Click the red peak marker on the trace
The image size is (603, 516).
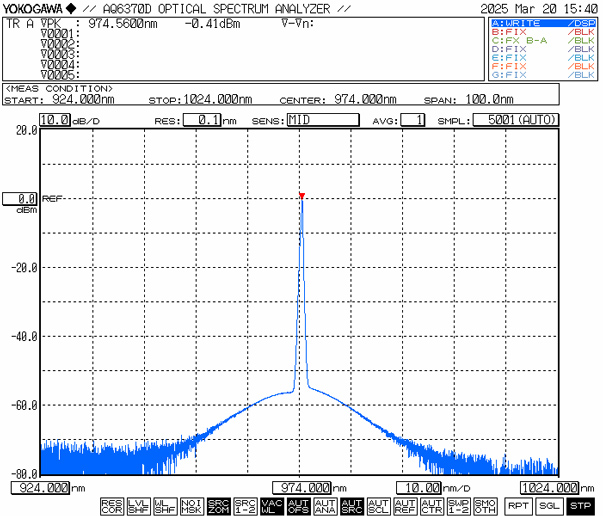(x=302, y=196)
